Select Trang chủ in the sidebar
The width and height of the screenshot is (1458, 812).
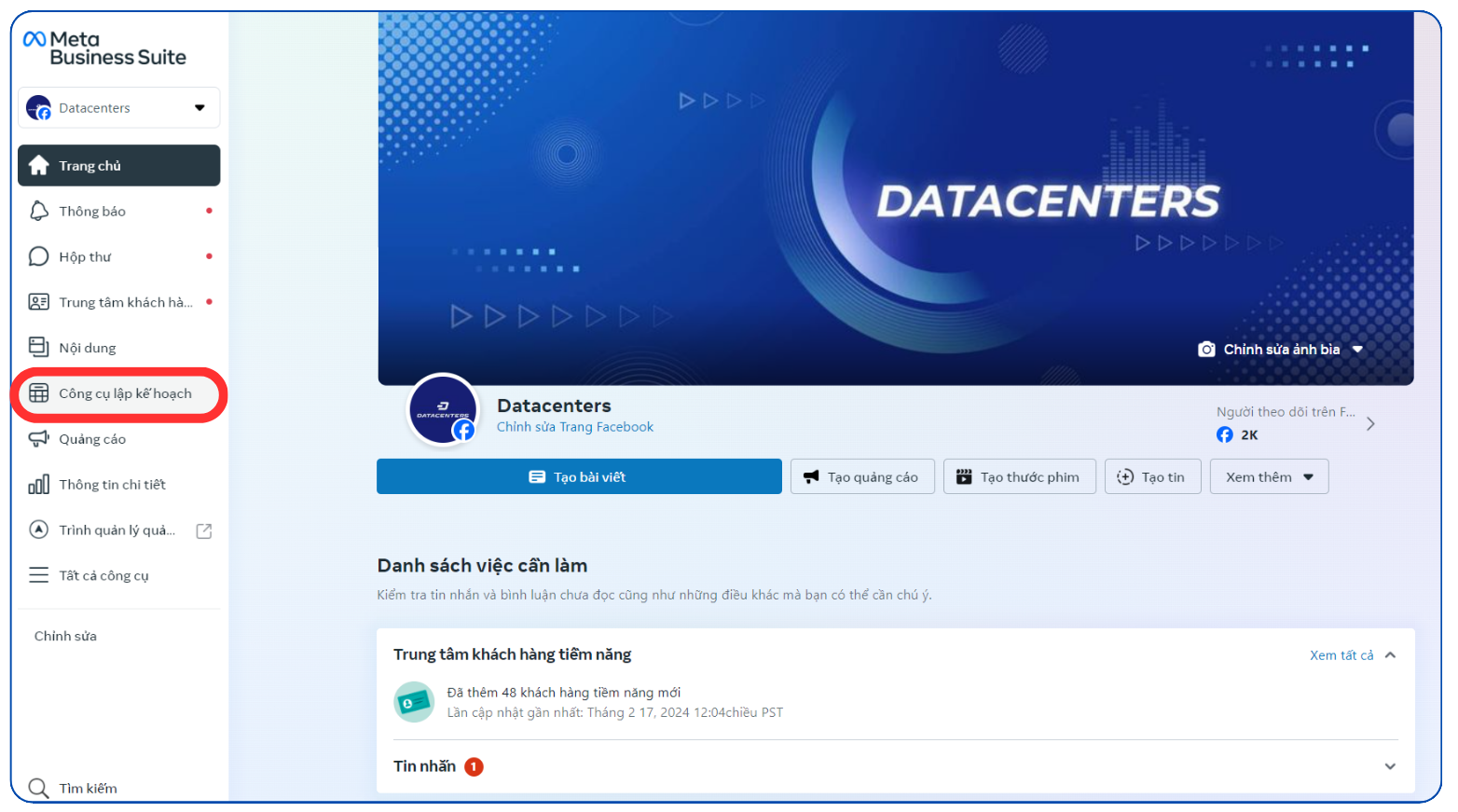(118, 166)
